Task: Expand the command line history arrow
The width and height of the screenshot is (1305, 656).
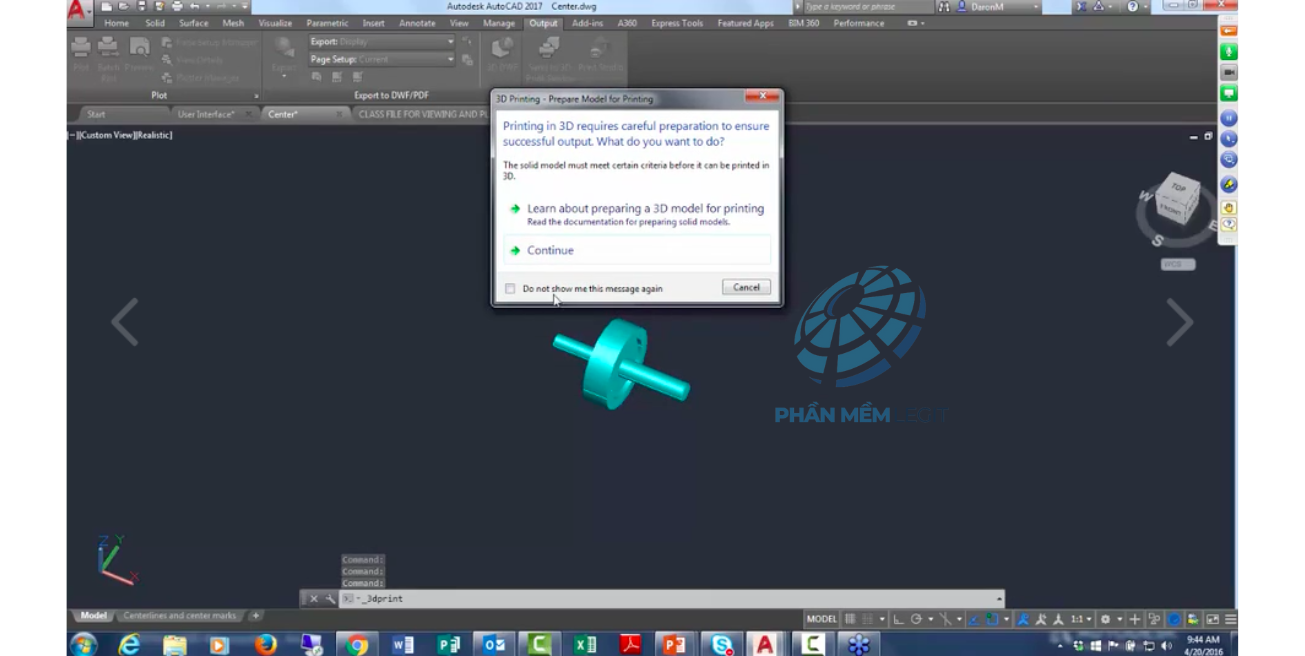Action: click(x=999, y=599)
